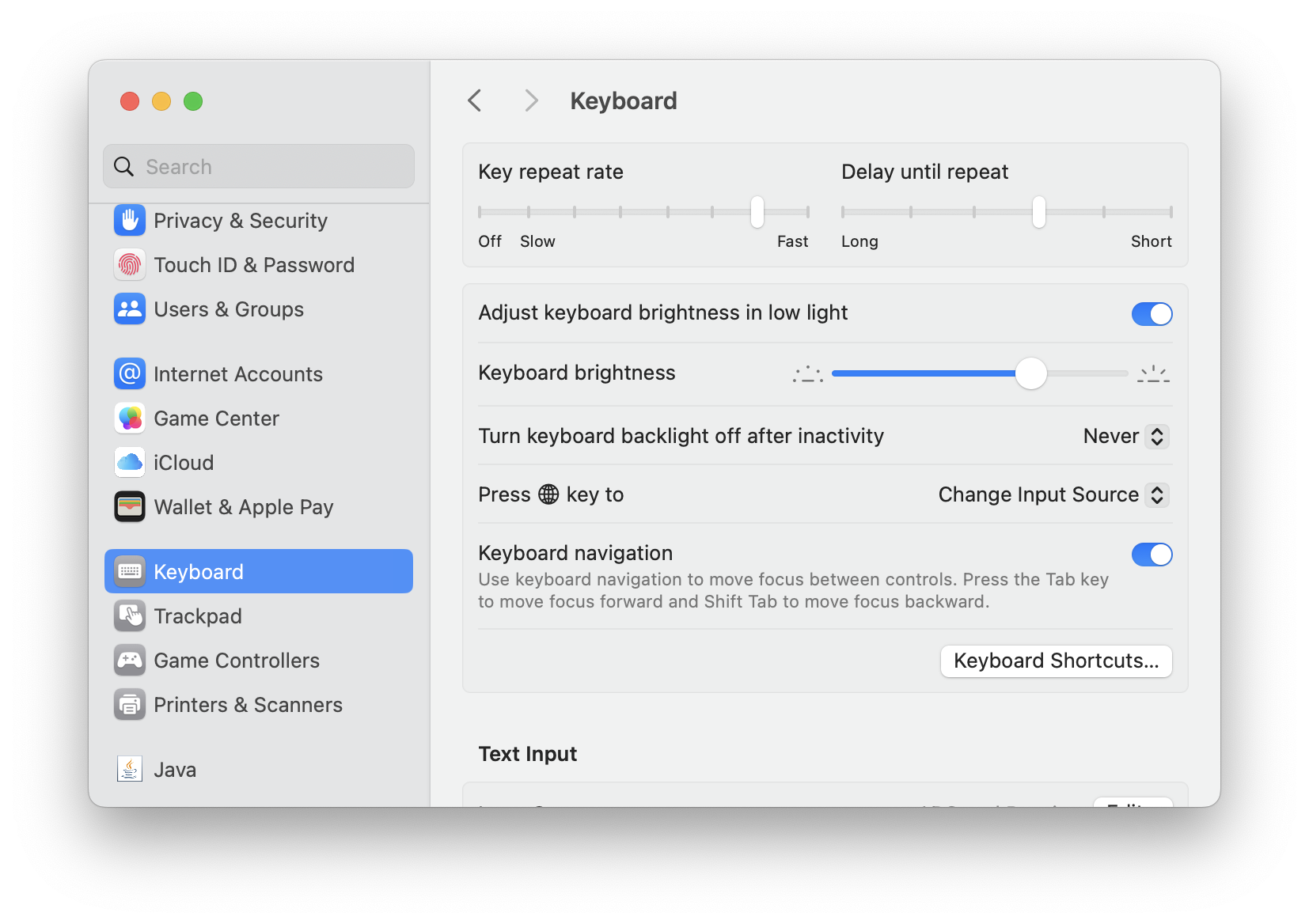Image resolution: width=1309 pixels, height=924 pixels.
Task: Click in the Search field
Action: tap(259, 166)
